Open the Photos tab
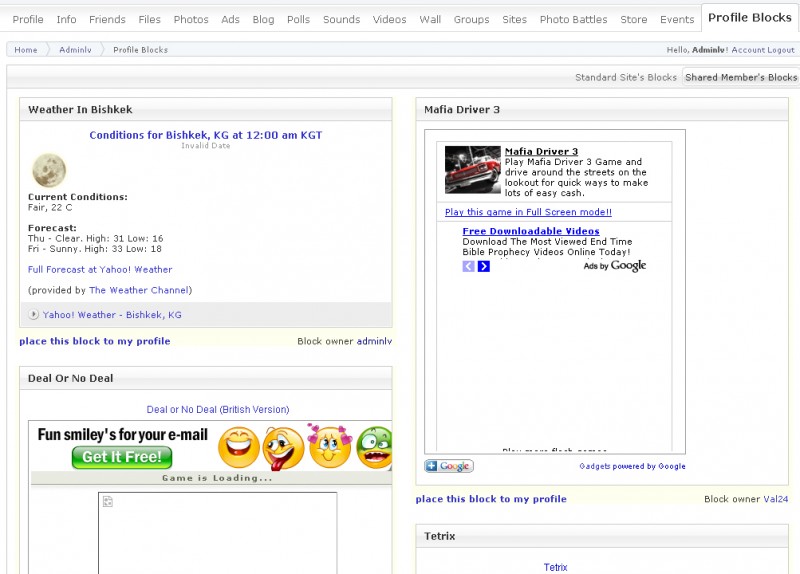The width and height of the screenshot is (800, 574). point(191,19)
